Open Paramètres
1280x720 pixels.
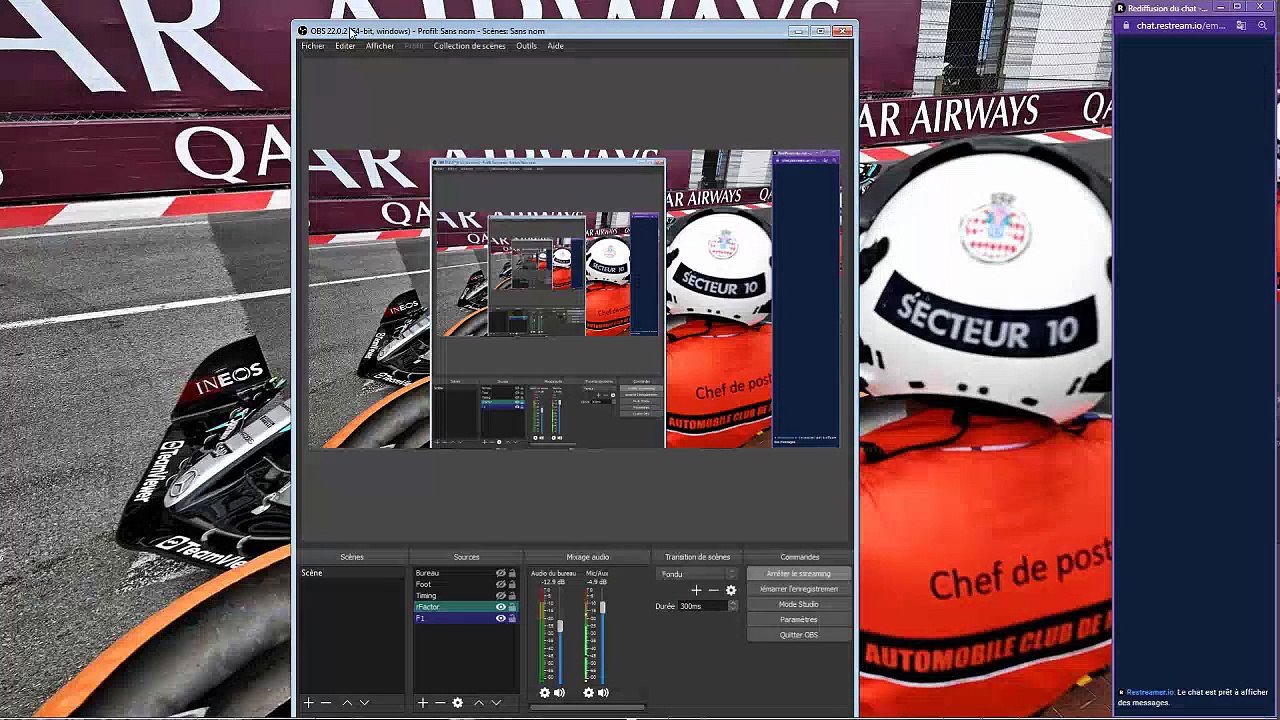point(798,619)
